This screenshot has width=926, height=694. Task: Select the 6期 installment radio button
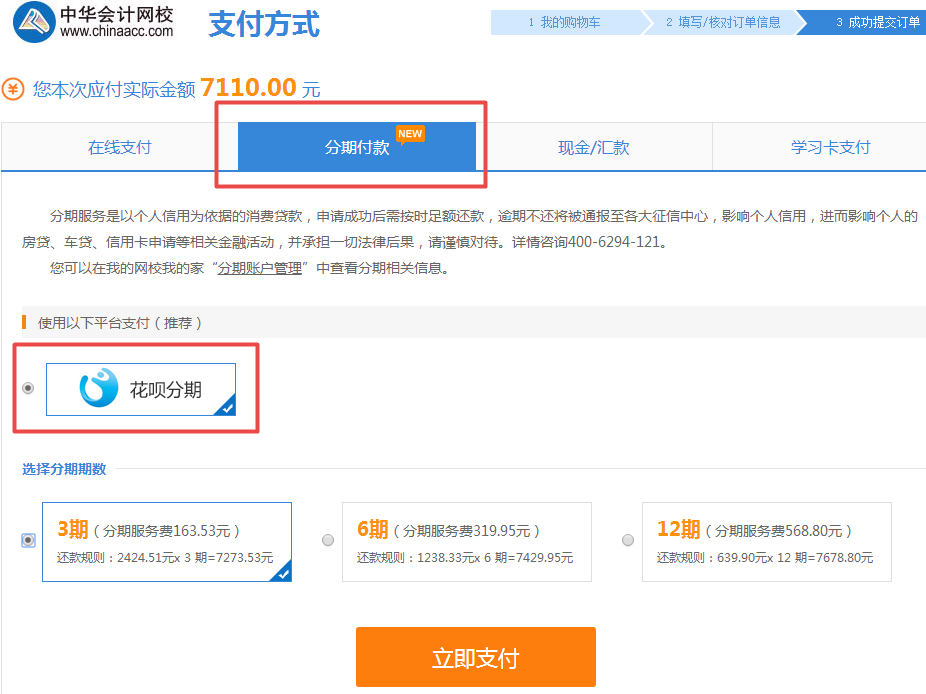[x=328, y=540]
